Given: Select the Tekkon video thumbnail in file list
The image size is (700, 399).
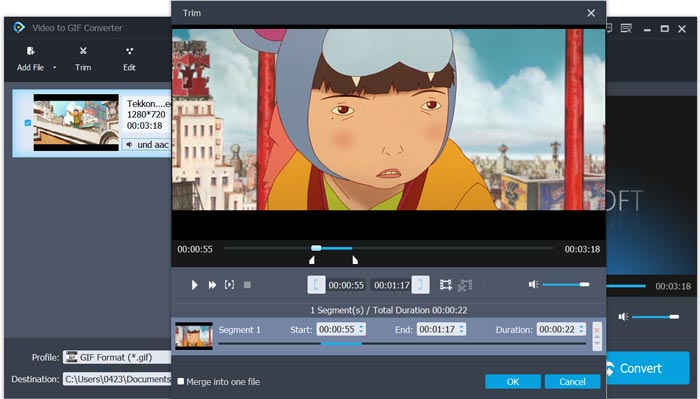Looking at the screenshot, I should coord(76,122).
